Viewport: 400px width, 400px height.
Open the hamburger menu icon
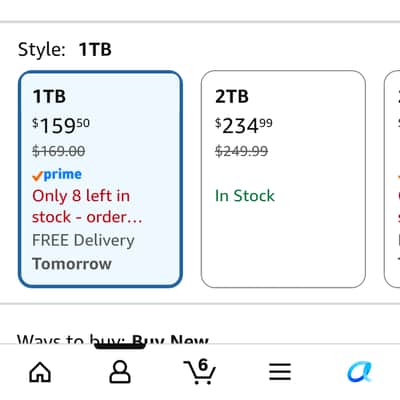pos(280,372)
